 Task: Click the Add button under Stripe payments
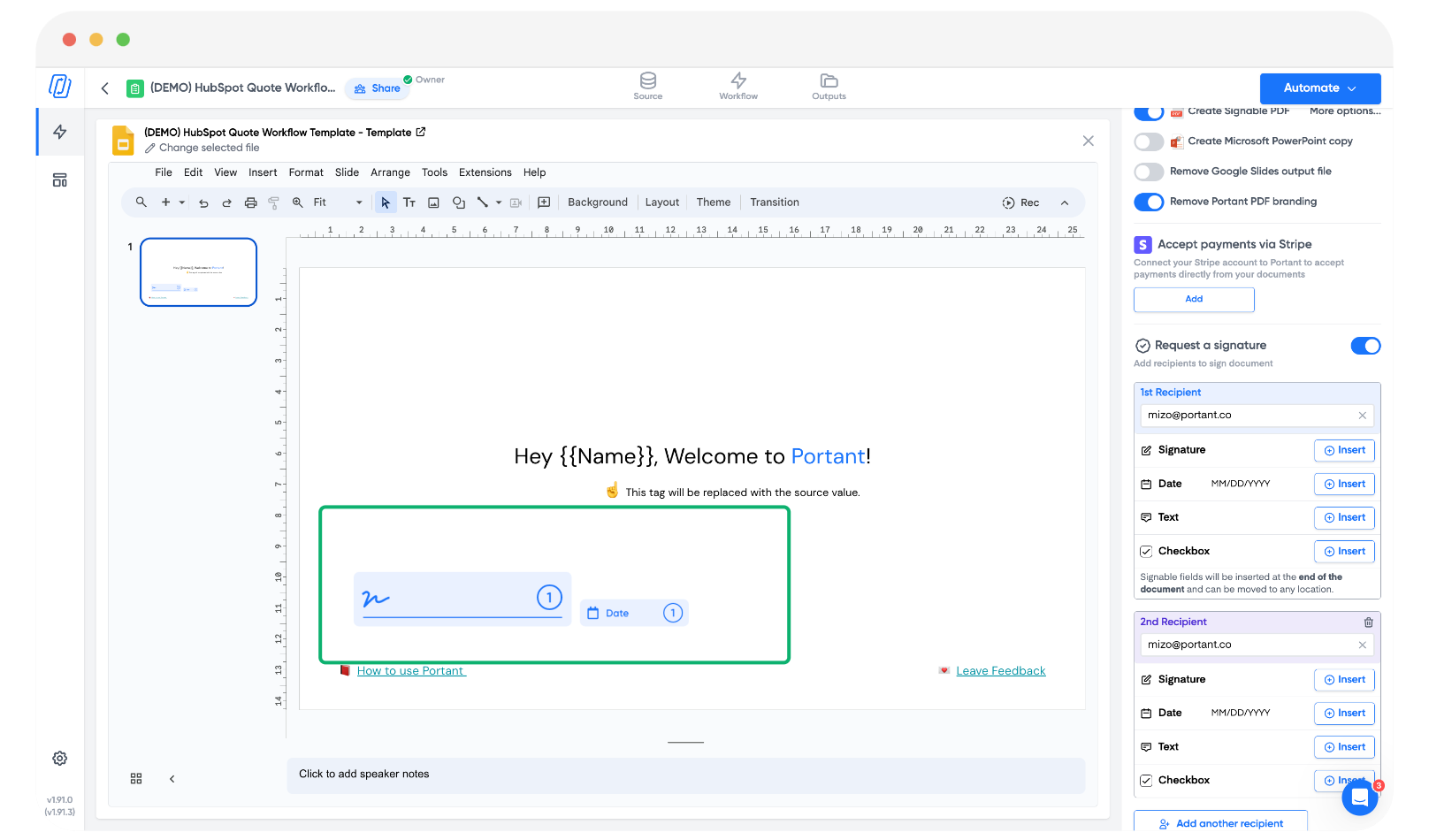tap(1193, 299)
